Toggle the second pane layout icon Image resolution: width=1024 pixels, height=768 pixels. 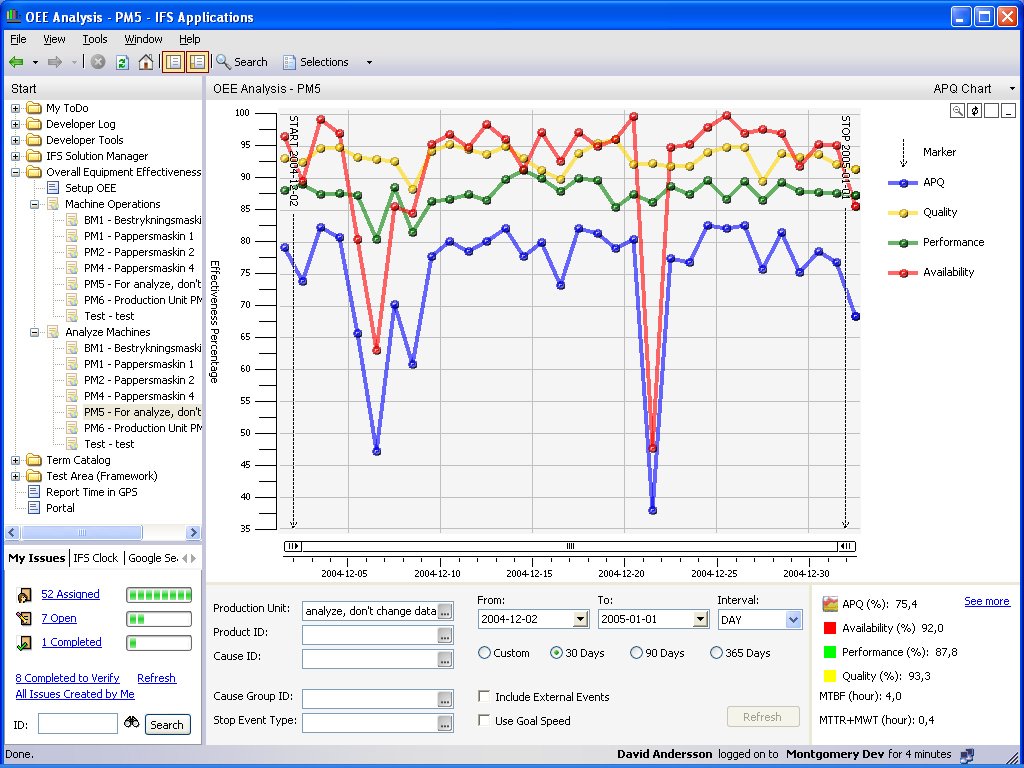pos(197,62)
